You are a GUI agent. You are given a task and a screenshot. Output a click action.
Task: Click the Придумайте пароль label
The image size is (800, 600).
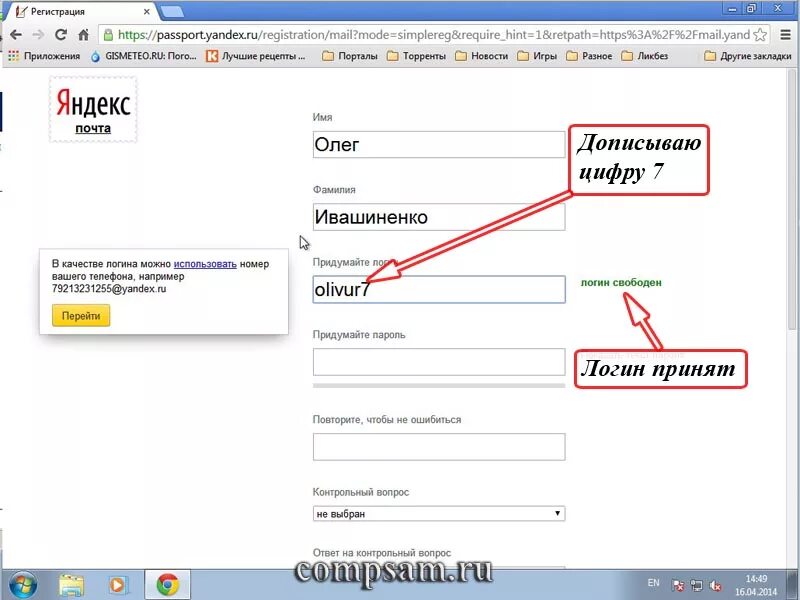point(359,335)
